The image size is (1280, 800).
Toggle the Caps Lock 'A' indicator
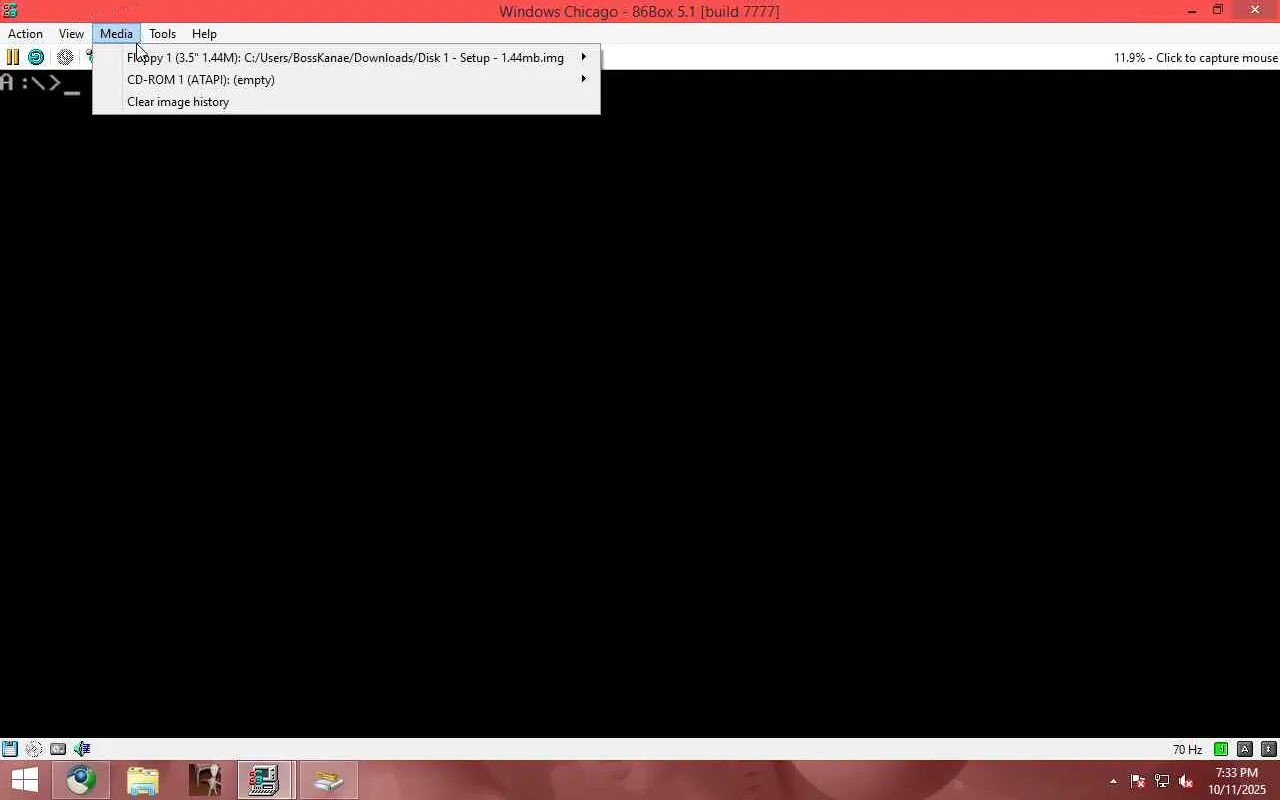click(x=1245, y=749)
